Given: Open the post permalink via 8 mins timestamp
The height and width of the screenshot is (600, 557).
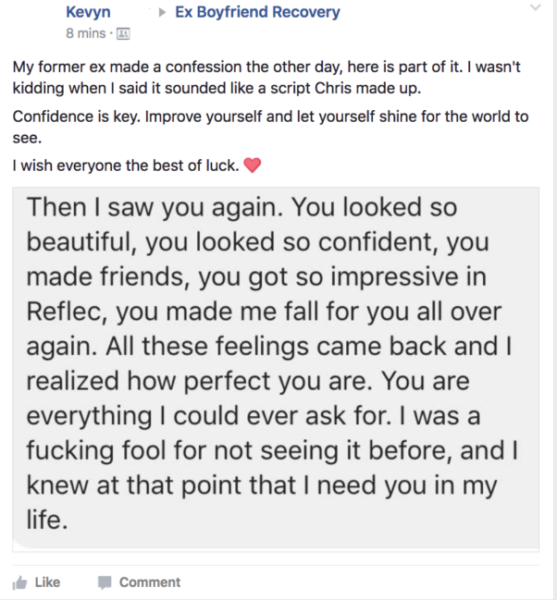Looking at the screenshot, I should pos(86,33).
